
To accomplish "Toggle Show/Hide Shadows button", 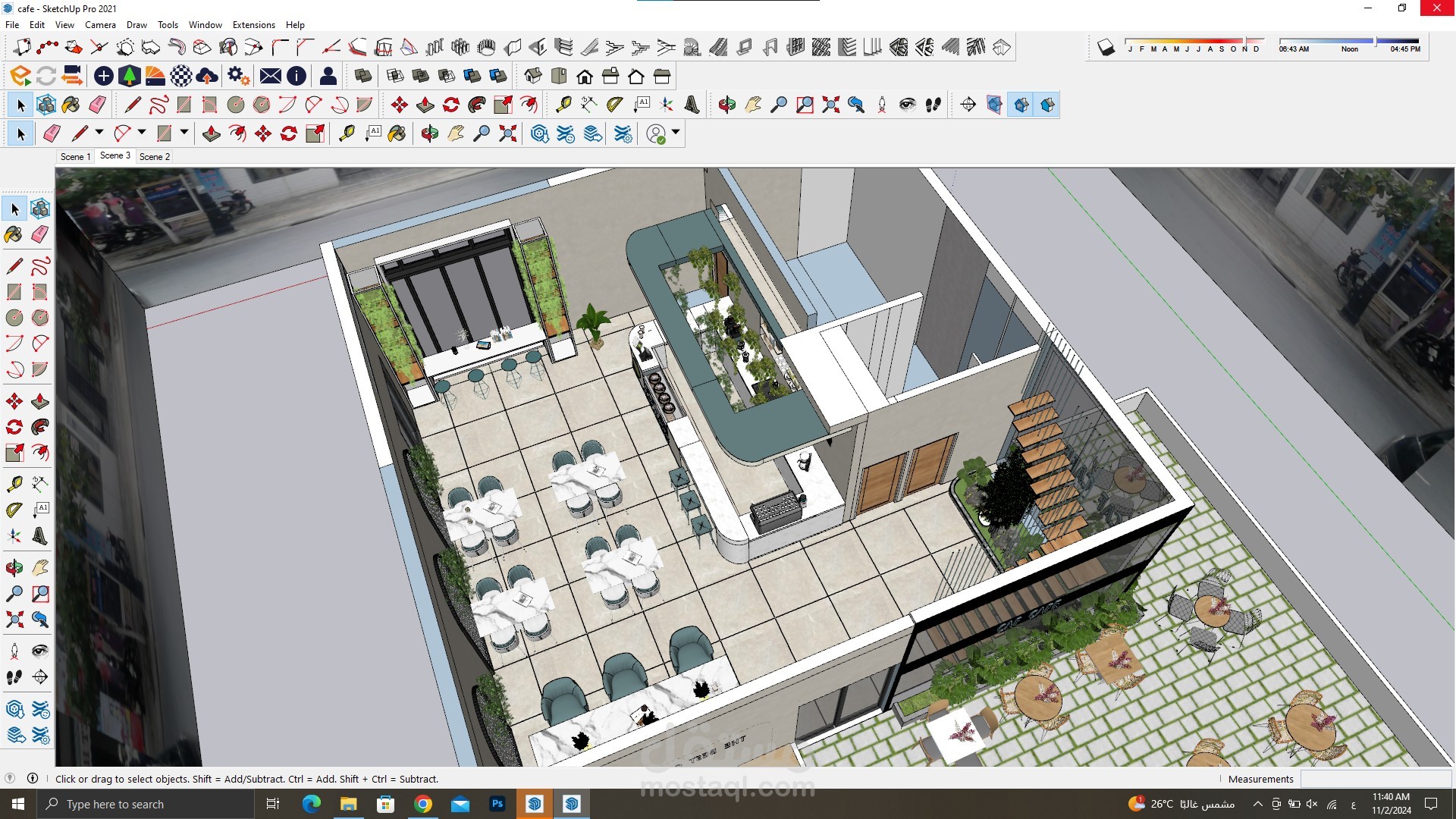I will 1106,48.
